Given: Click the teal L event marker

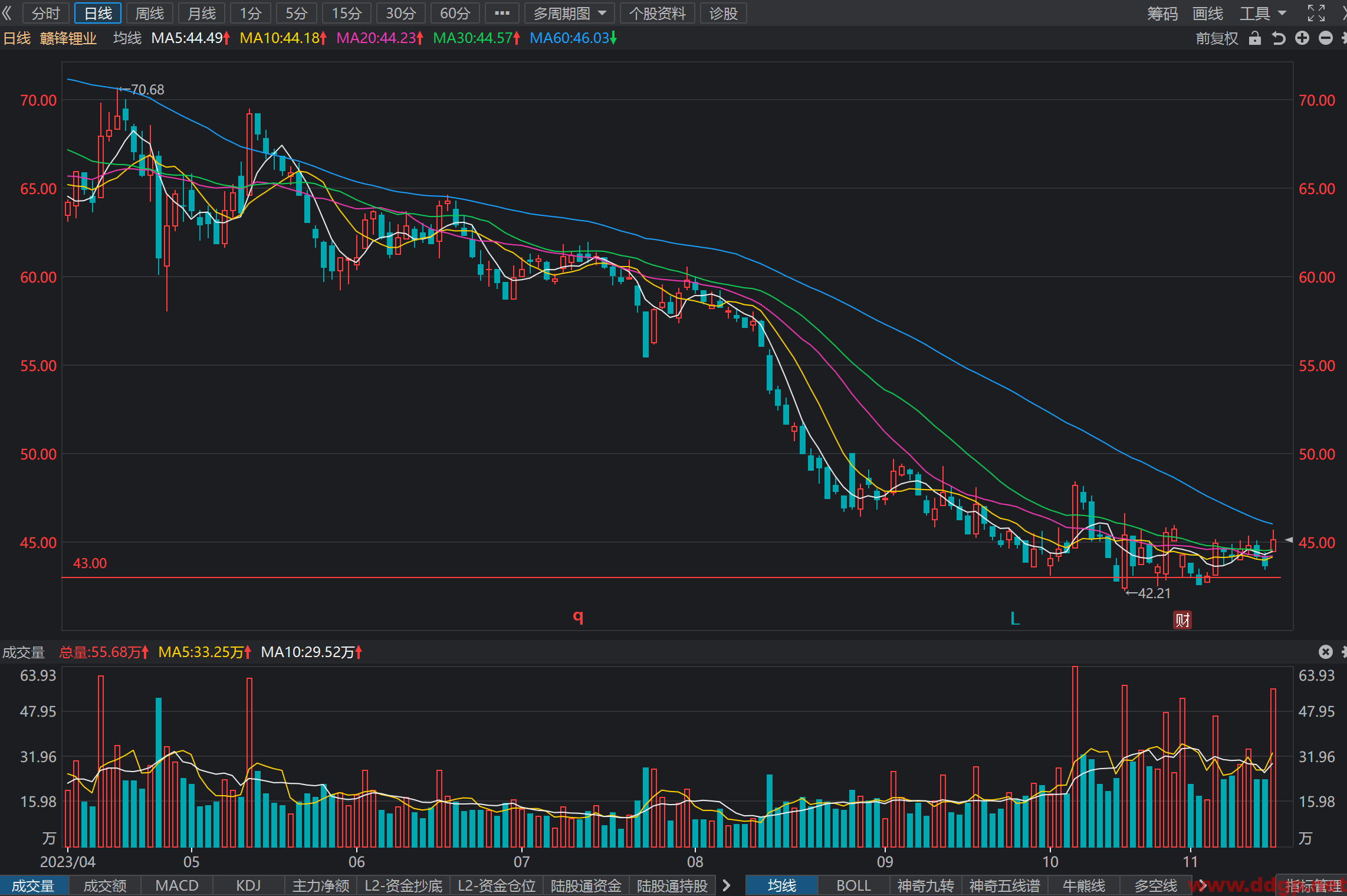Looking at the screenshot, I should point(1015,619).
